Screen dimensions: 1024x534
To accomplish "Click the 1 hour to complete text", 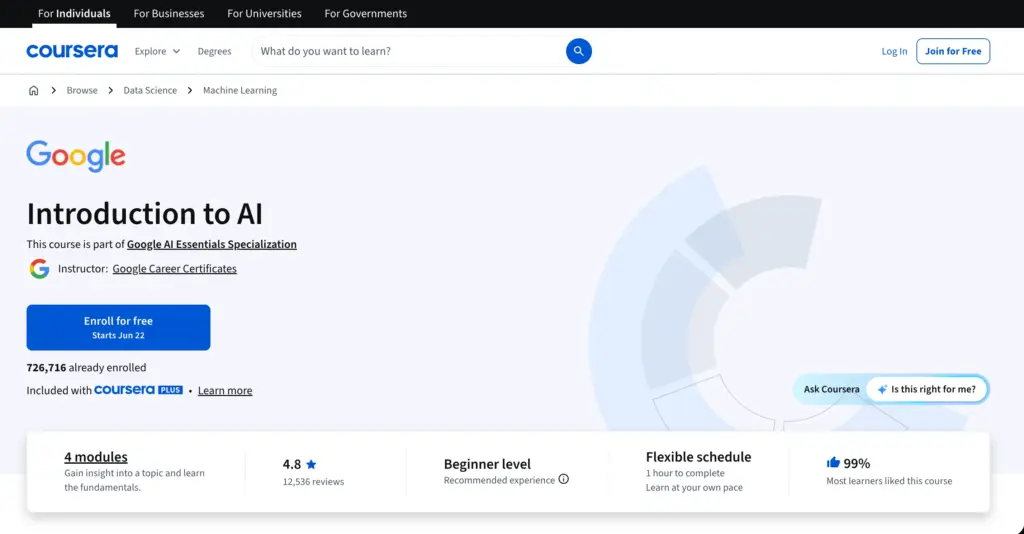I will click(x=685, y=473).
